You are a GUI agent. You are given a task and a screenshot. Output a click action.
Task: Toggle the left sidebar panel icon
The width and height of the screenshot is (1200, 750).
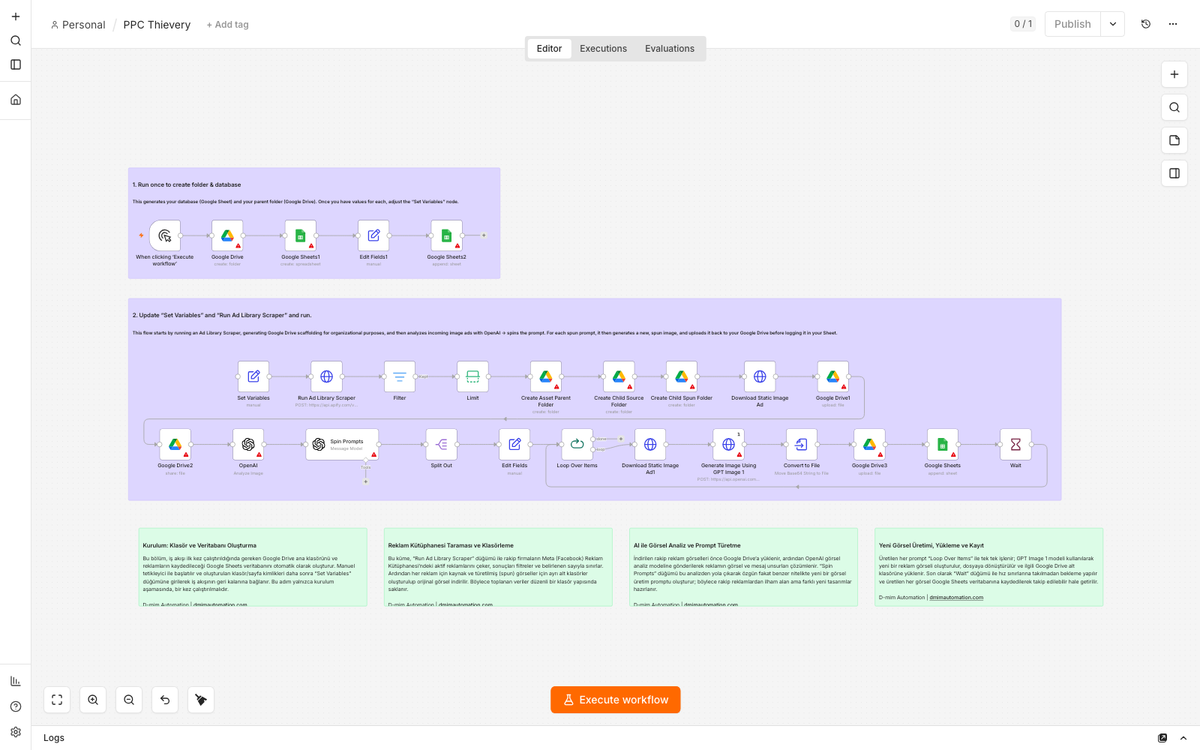15,65
